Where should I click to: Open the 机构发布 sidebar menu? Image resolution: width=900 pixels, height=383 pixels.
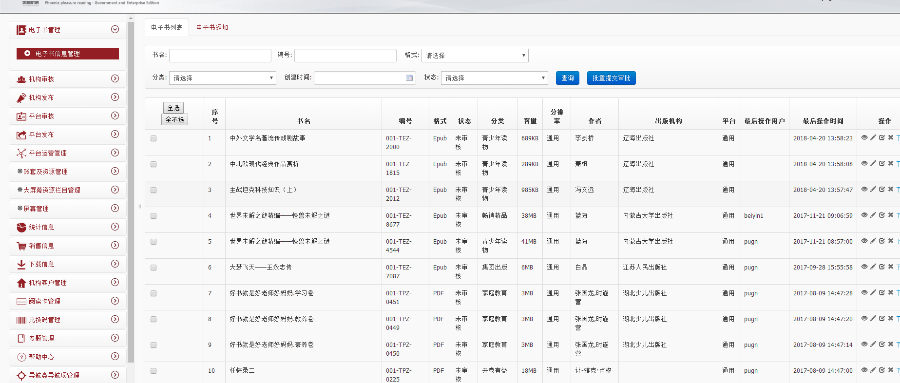click(68, 98)
